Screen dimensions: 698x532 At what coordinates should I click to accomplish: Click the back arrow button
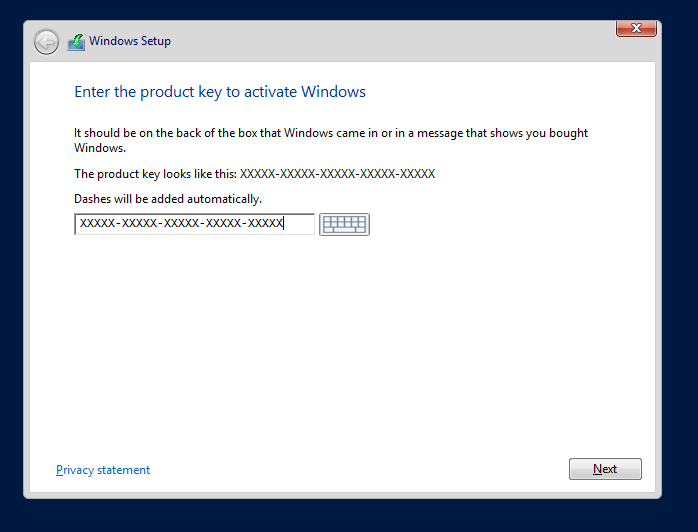pos(46,42)
